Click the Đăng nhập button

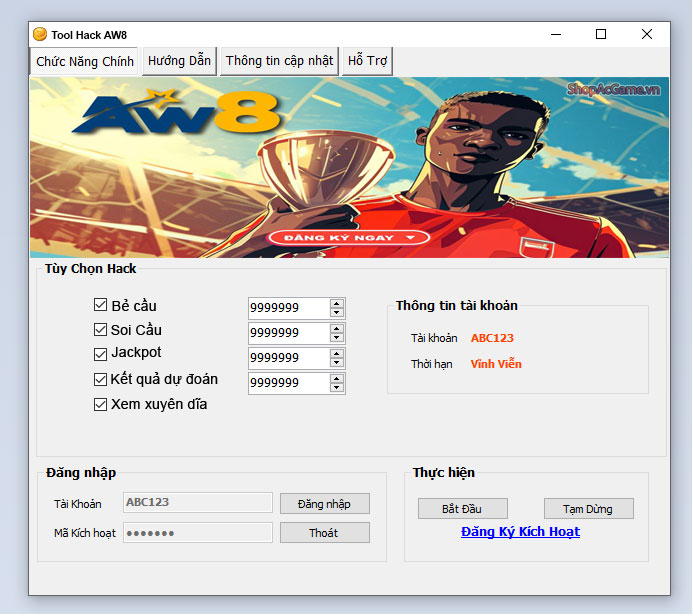(x=324, y=504)
